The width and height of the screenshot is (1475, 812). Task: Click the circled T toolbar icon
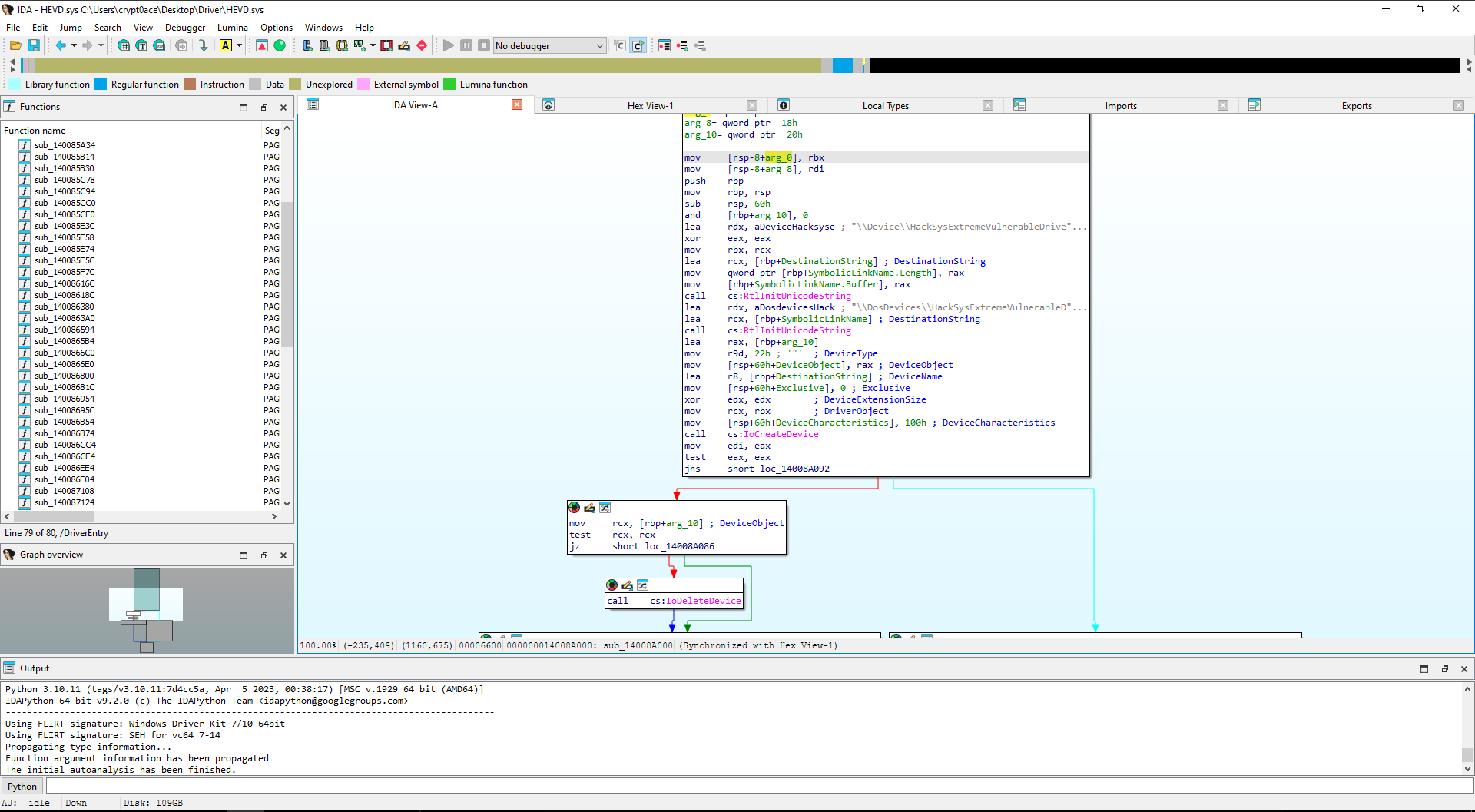141,46
